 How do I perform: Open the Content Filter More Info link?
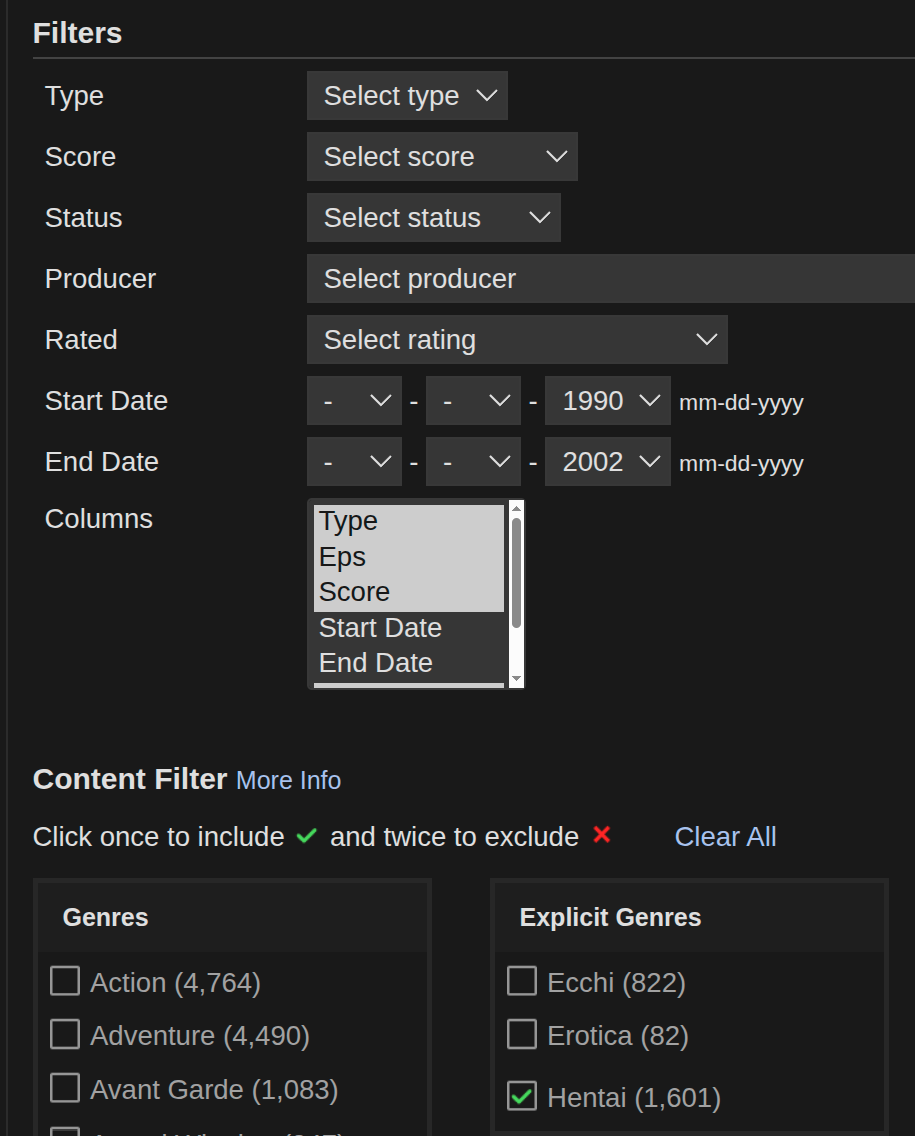click(288, 780)
